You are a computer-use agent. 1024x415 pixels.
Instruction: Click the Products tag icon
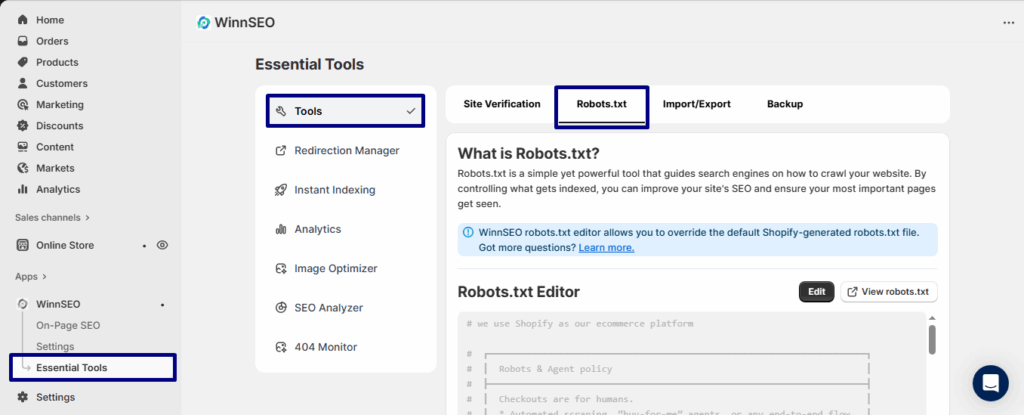click(23, 62)
